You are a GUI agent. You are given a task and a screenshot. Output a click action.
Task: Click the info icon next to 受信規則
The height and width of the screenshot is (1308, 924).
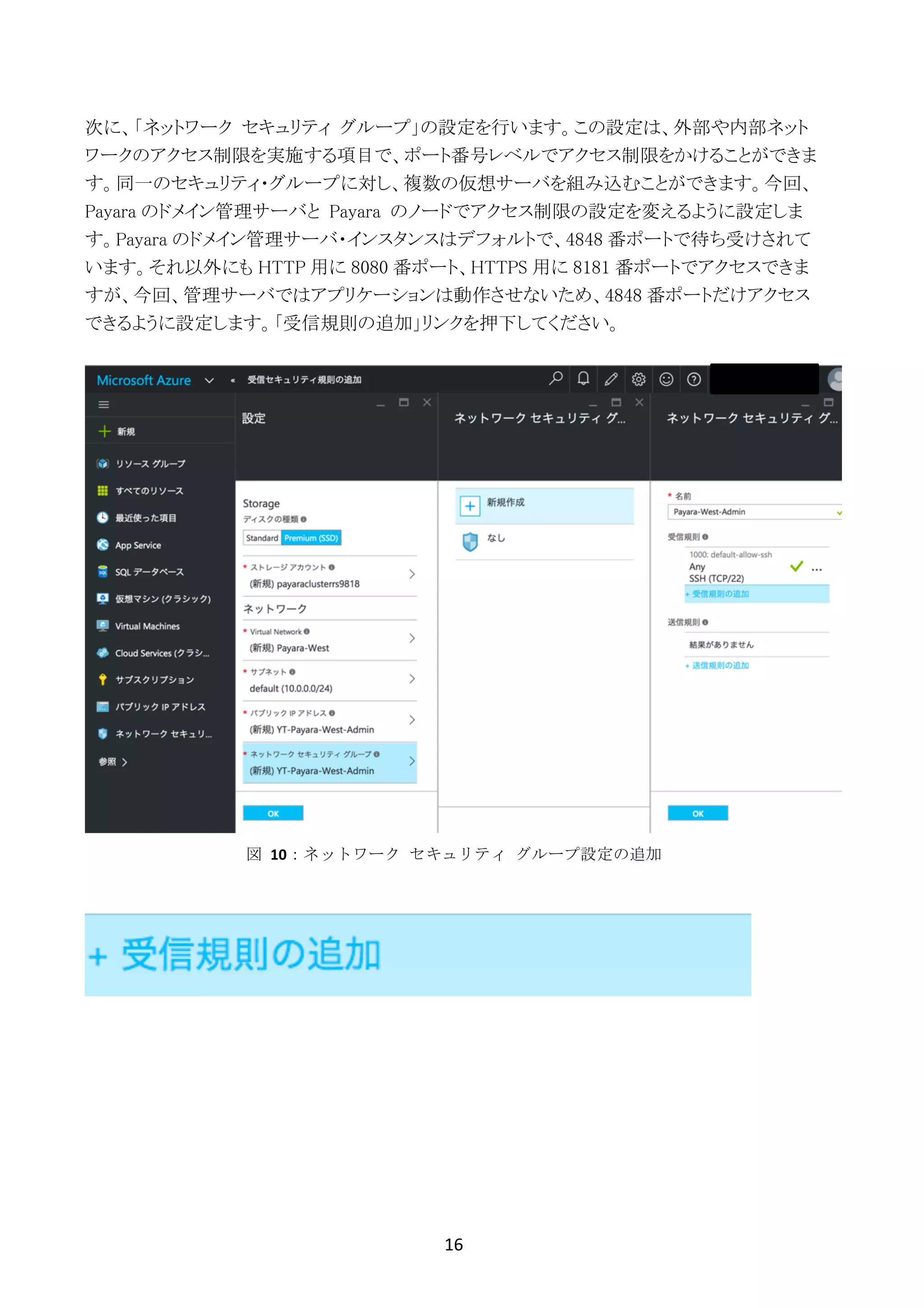(705, 537)
